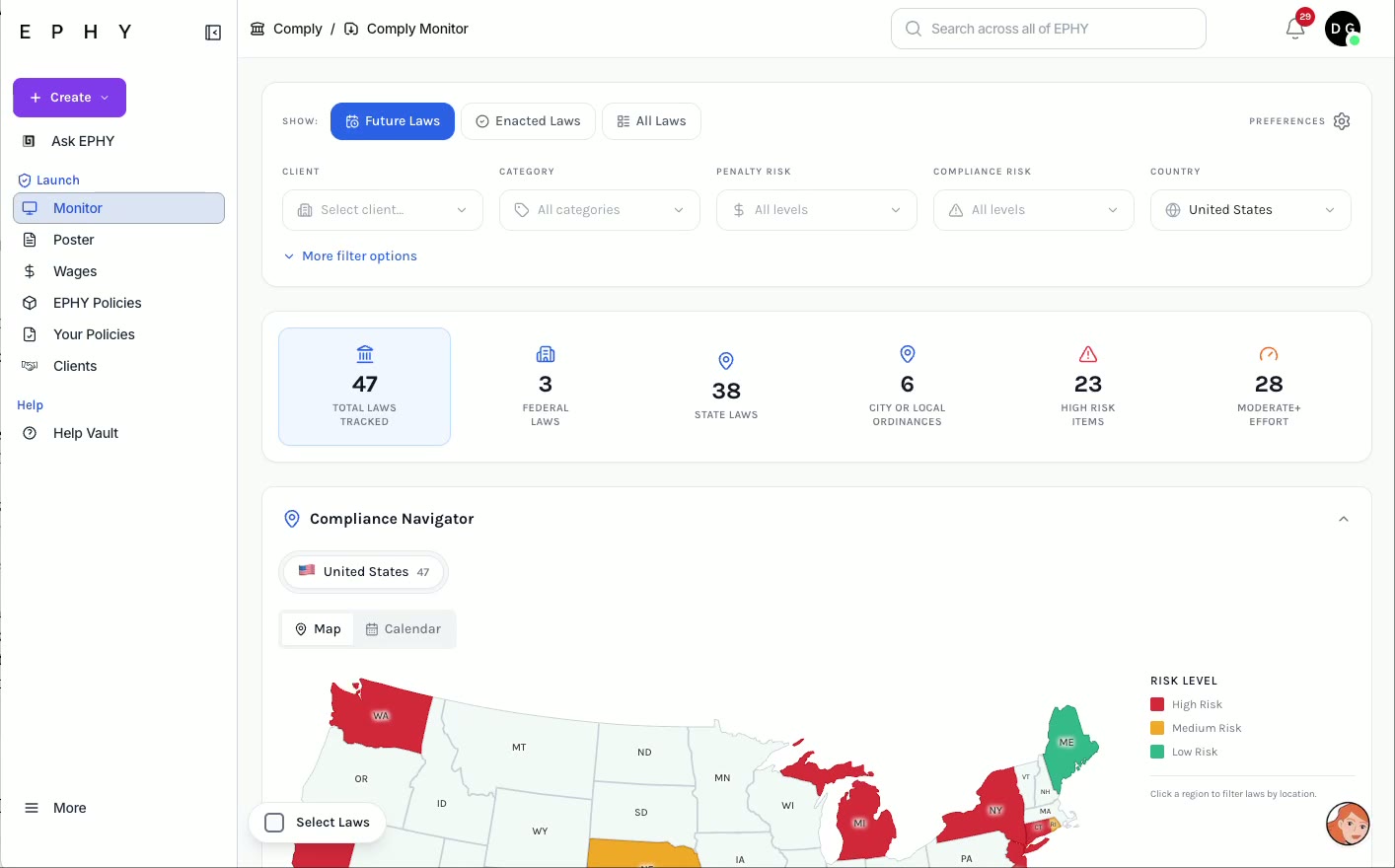Show All Laws tab
This screenshot has width=1395, height=868.
click(x=651, y=121)
